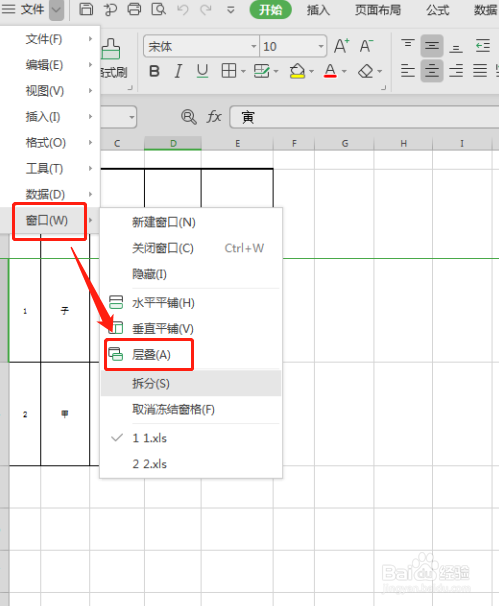Click the Borders grid icon
The height and width of the screenshot is (606, 499).
pyautogui.click(x=228, y=71)
